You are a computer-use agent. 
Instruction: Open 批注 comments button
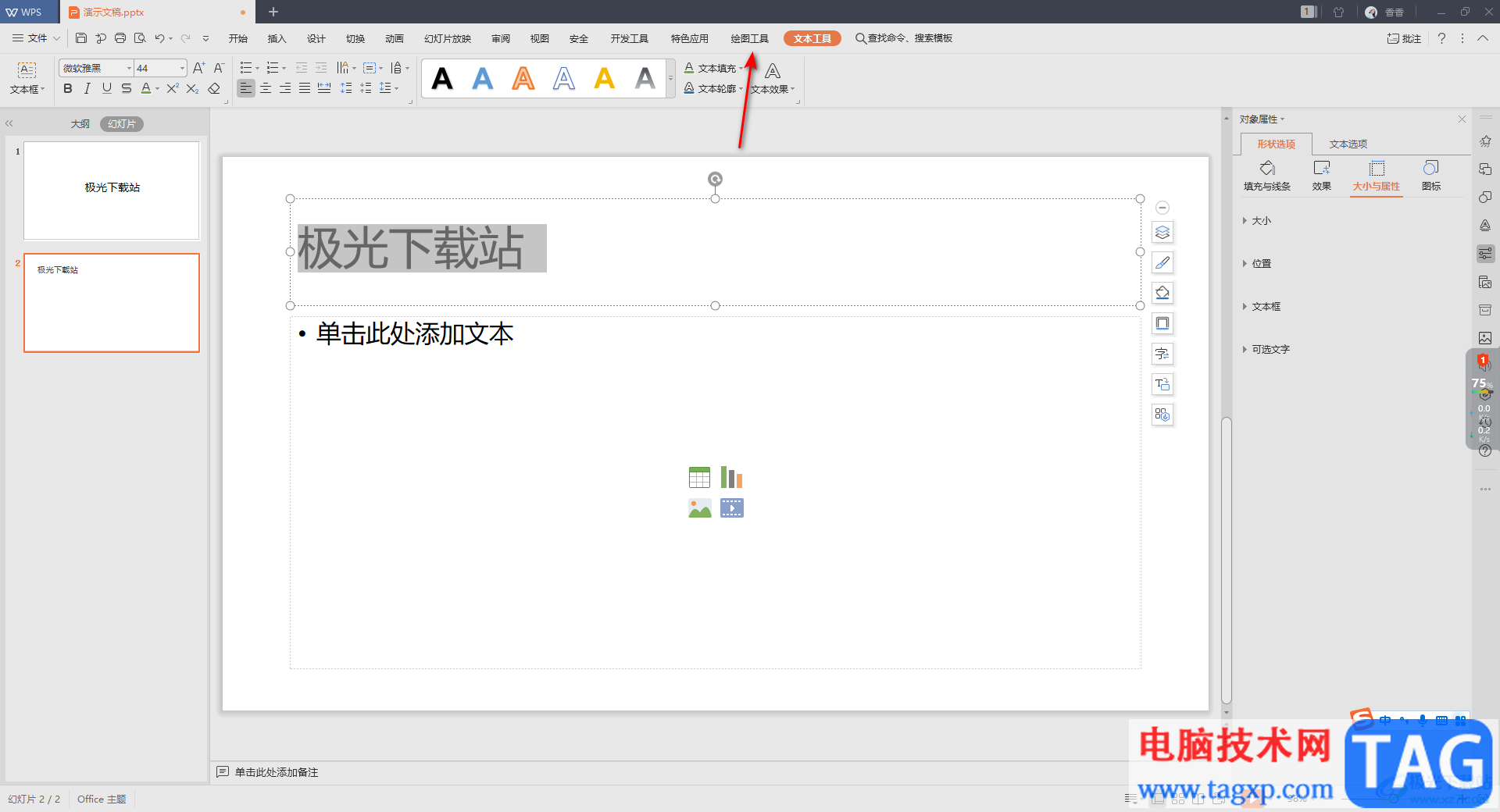pos(1404,38)
